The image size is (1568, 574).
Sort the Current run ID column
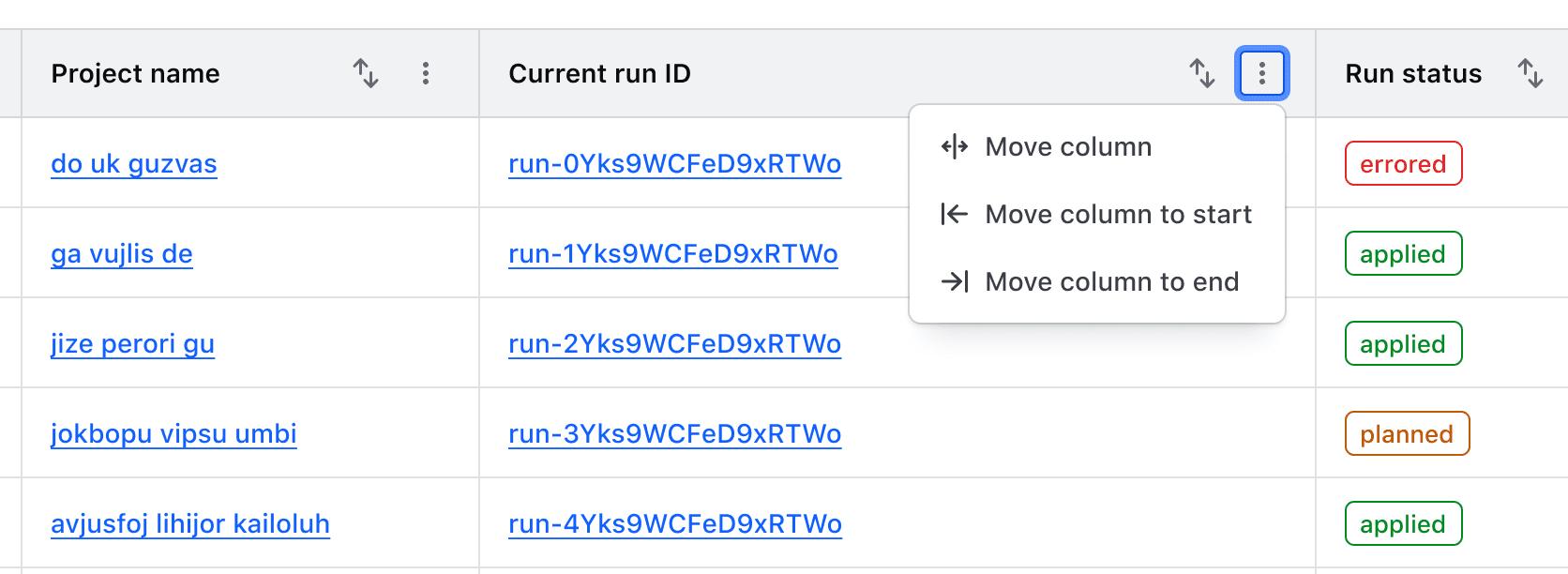[x=1201, y=73]
